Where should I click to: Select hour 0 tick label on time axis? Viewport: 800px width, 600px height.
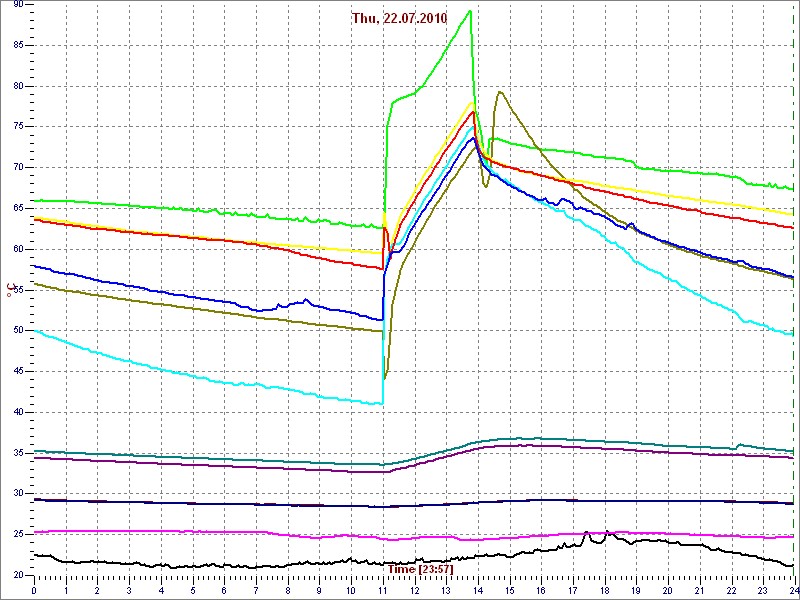[34, 590]
